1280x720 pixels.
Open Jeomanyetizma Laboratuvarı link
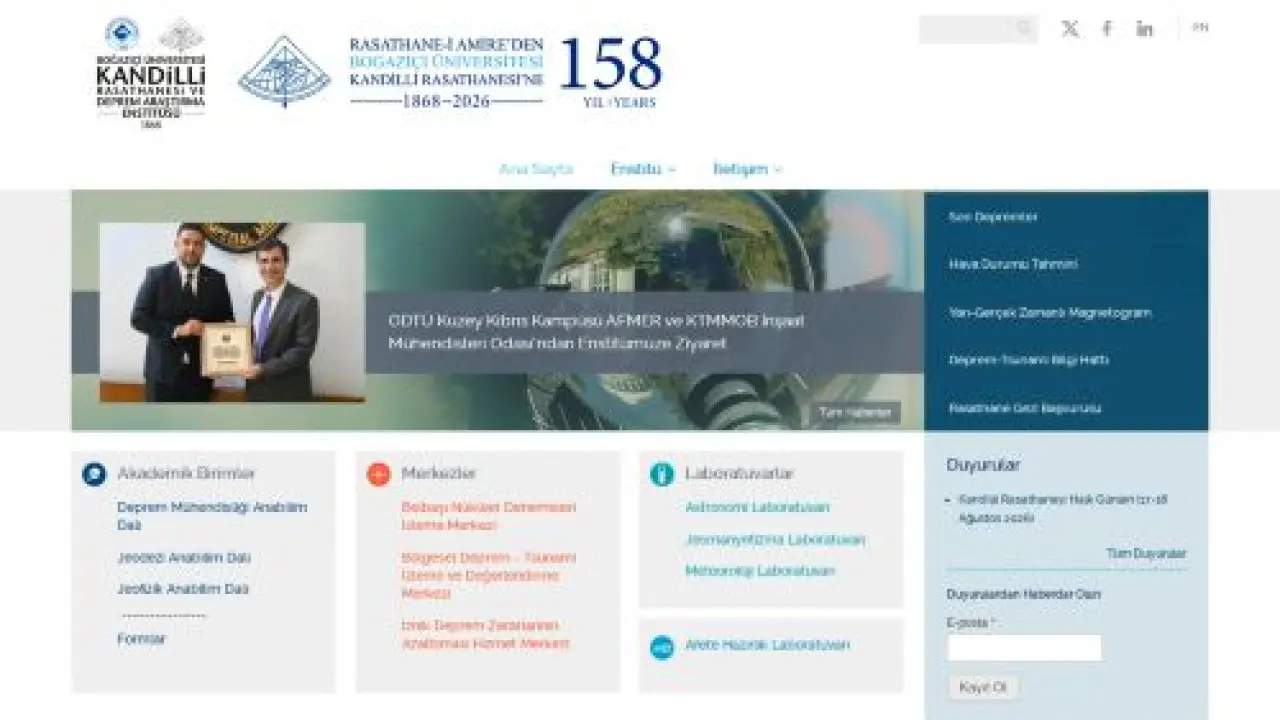coord(775,540)
